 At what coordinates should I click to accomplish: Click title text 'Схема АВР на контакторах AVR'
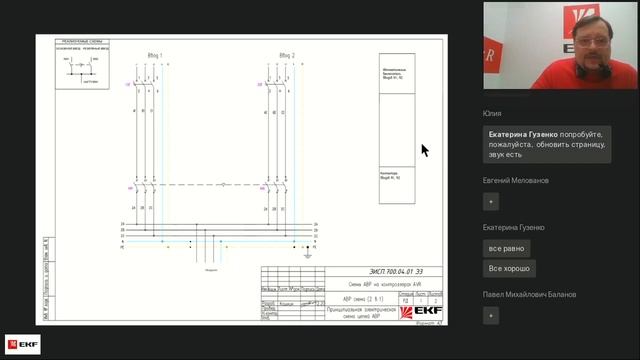tap(384, 284)
